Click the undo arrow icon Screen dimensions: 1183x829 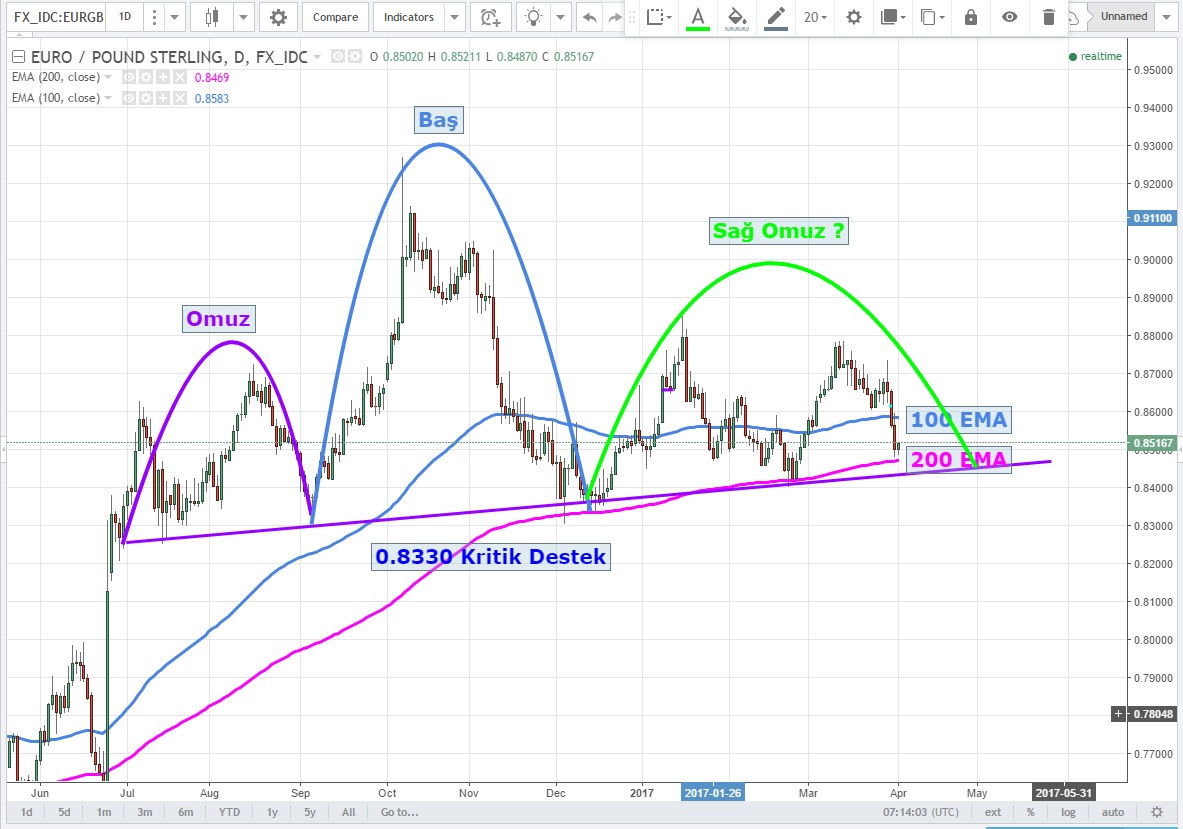[589, 17]
